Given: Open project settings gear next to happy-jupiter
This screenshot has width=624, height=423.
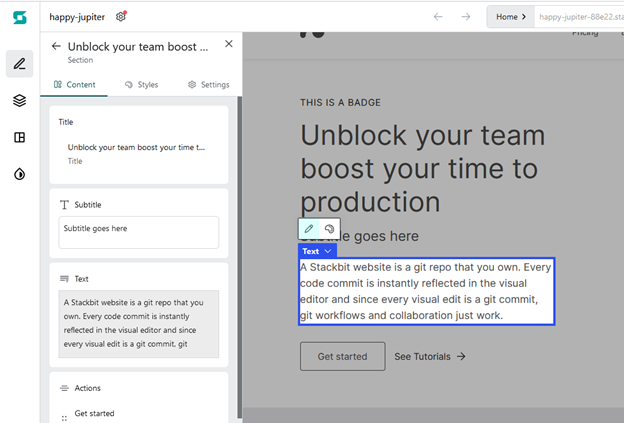Looking at the screenshot, I should 121,17.
